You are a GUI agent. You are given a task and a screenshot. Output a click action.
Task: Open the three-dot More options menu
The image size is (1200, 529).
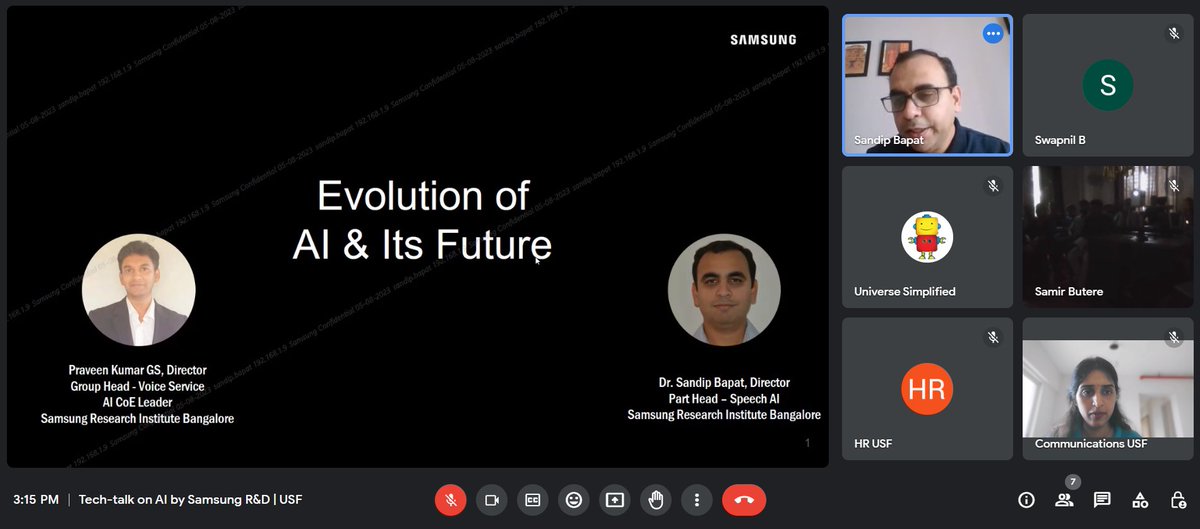pos(697,499)
